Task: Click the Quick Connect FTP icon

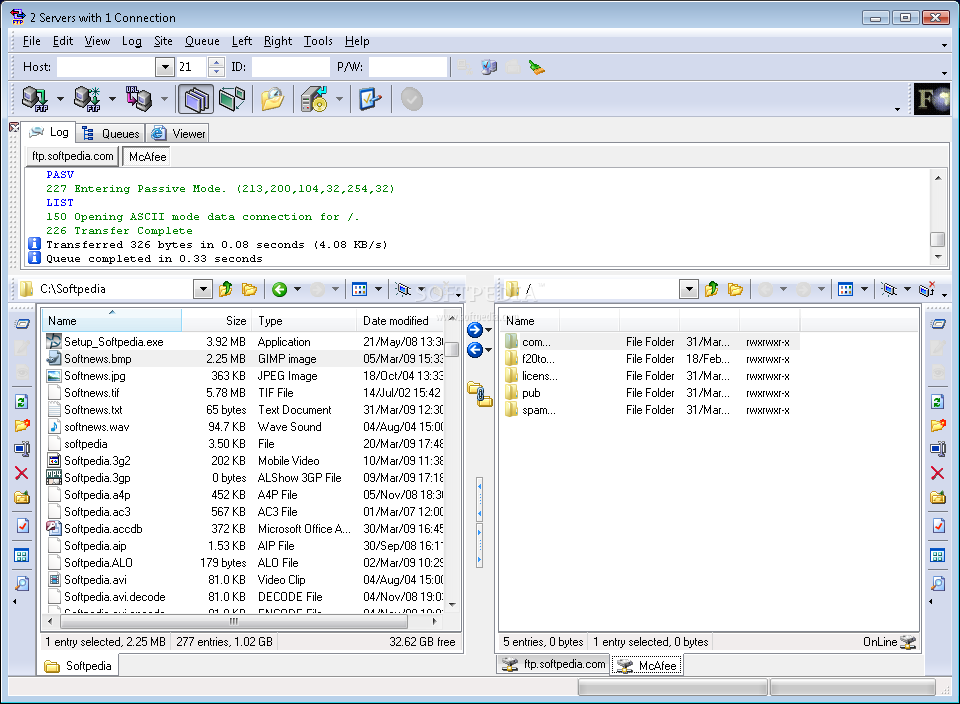Action: coord(87,99)
